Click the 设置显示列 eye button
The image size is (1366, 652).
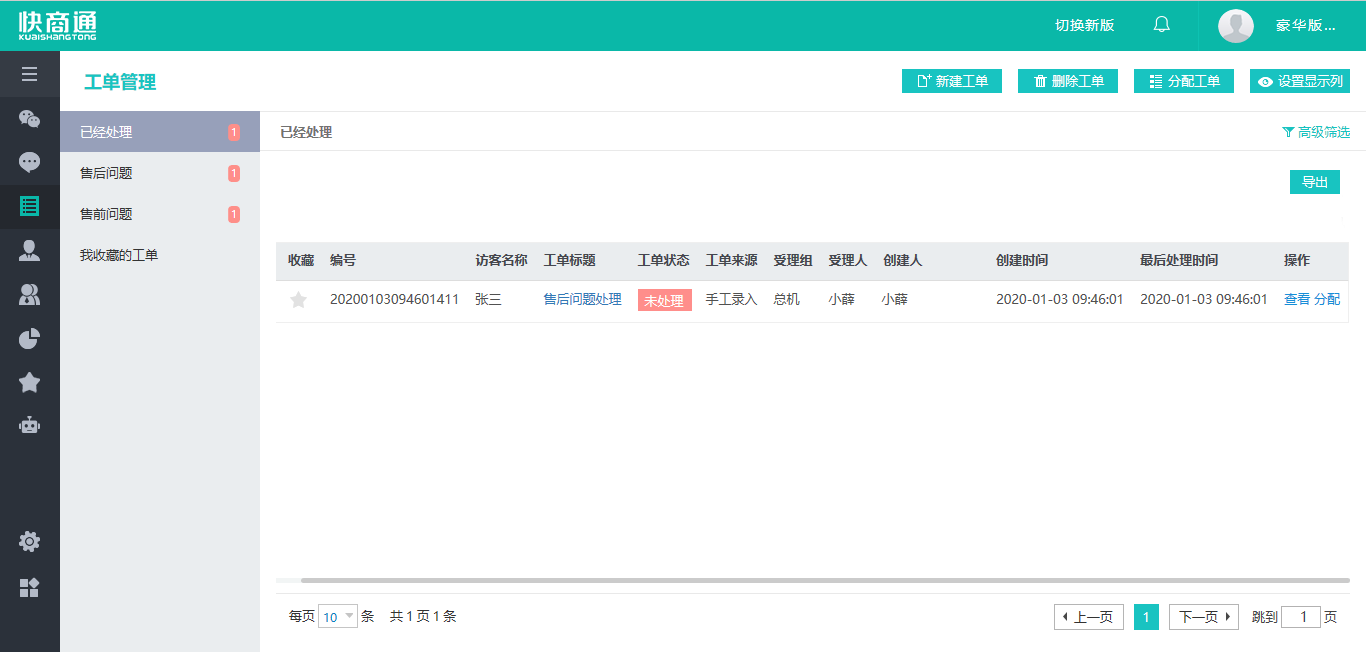1299,81
